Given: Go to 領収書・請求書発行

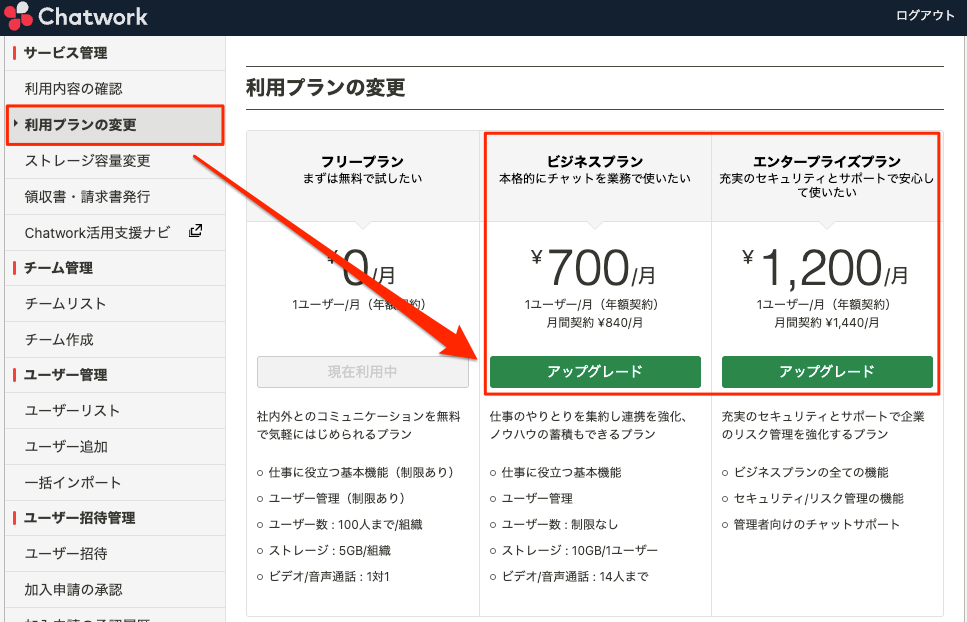Looking at the screenshot, I should [x=115, y=197].
